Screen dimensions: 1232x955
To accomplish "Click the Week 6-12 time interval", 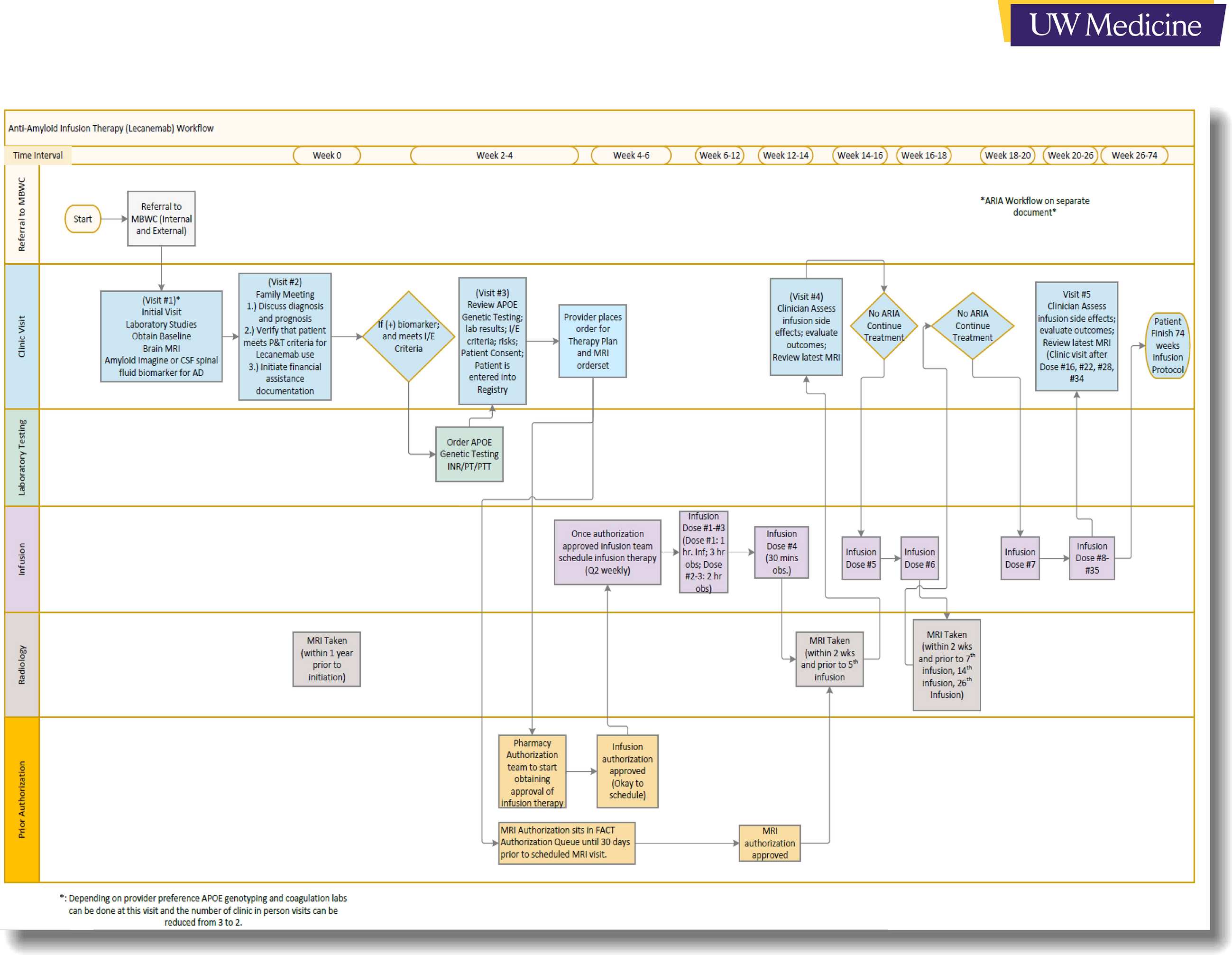I will tap(720, 155).
